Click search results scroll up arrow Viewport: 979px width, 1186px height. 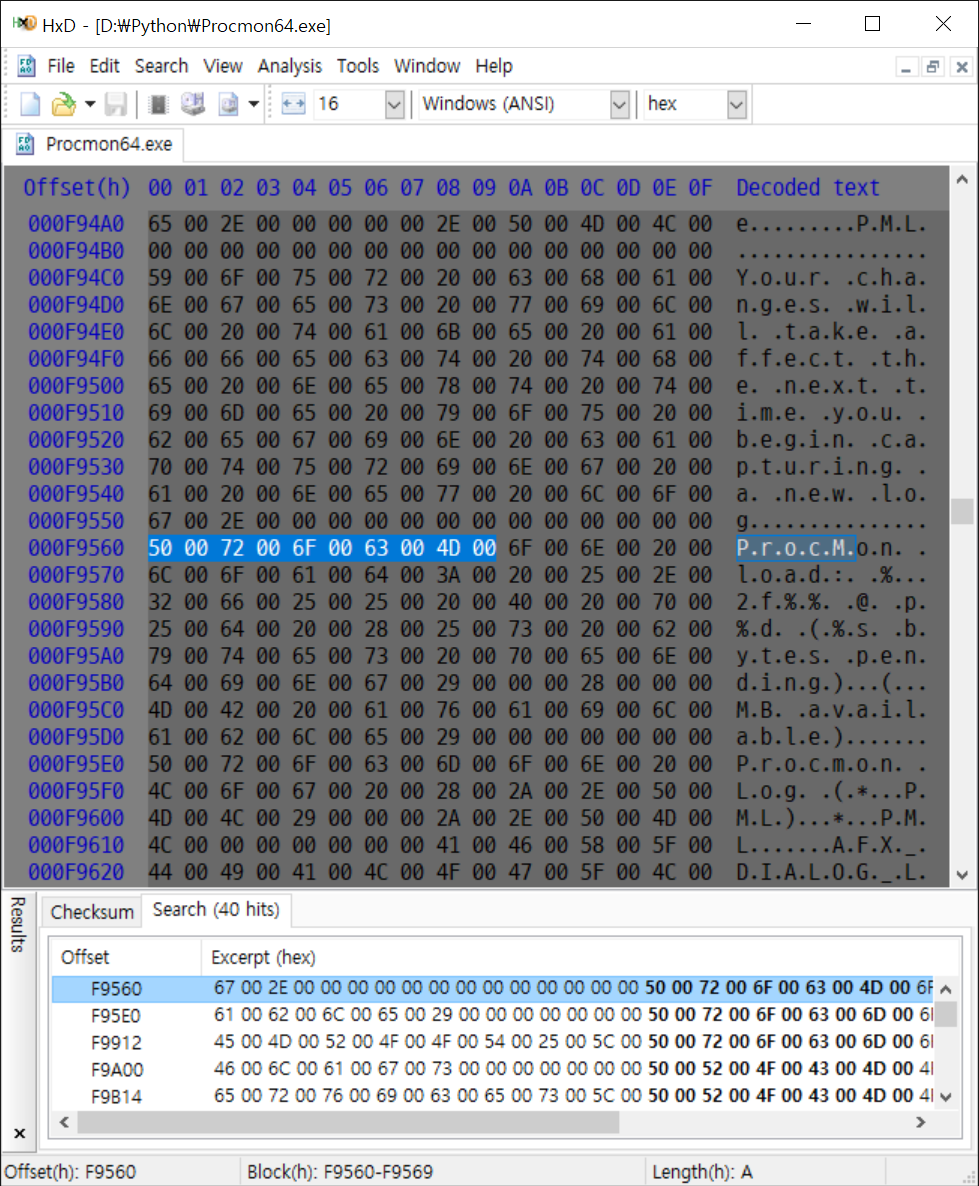coord(946,989)
